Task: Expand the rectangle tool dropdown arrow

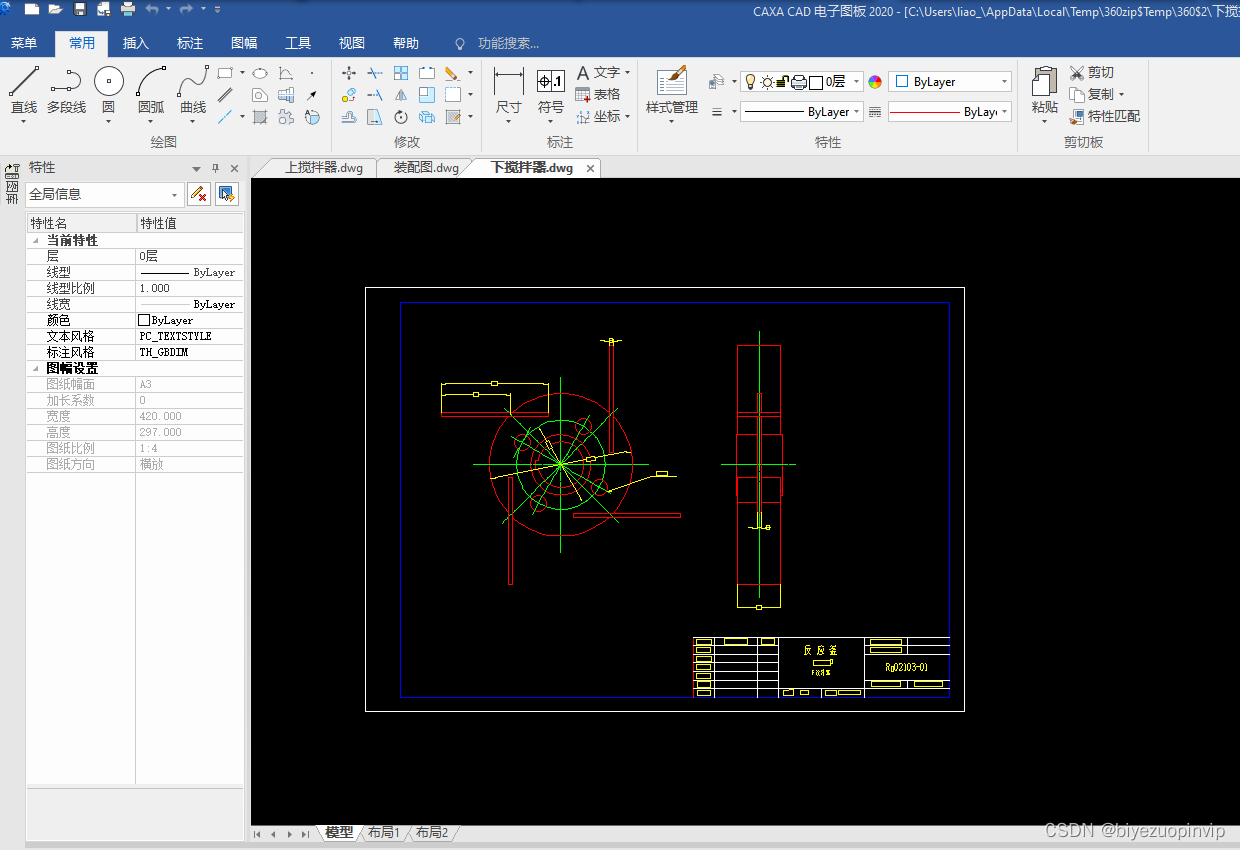Action: click(x=242, y=73)
